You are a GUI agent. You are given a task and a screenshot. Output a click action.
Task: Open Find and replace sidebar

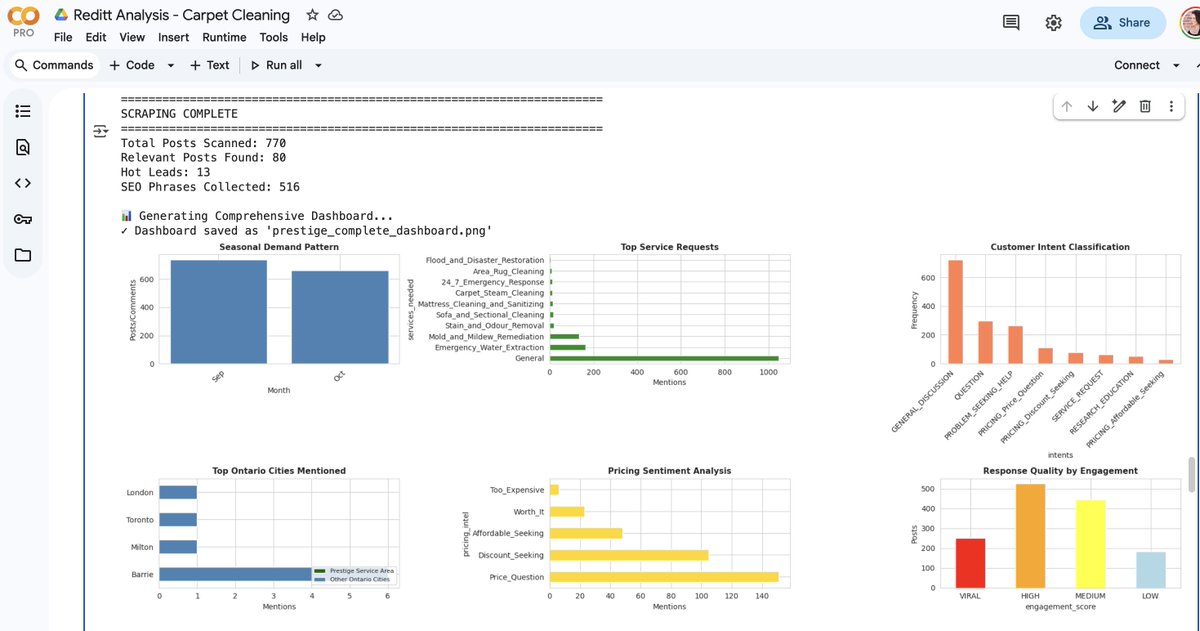[x=23, y=147]
